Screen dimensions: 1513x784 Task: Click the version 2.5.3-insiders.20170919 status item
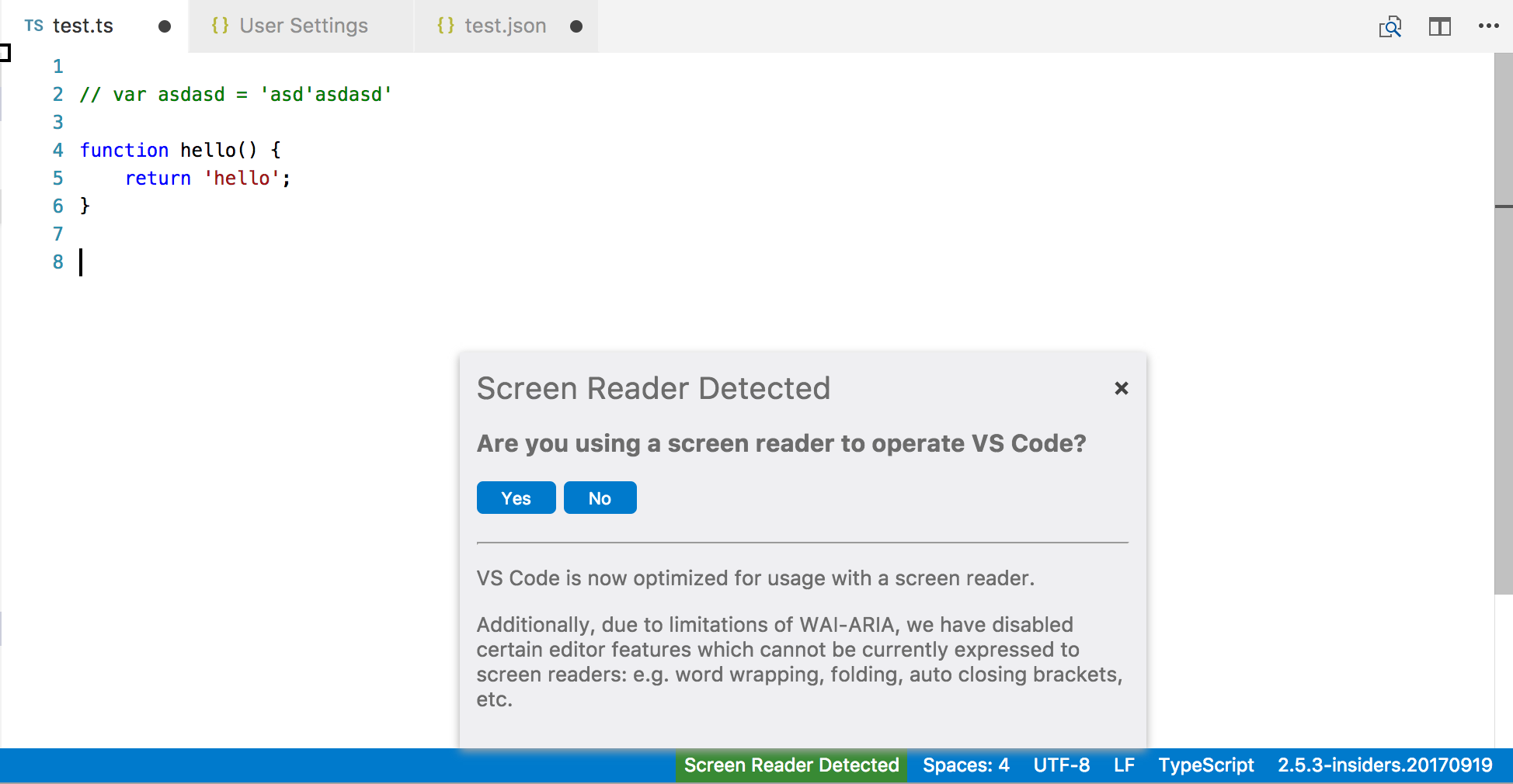click(x=1385, y=765)
